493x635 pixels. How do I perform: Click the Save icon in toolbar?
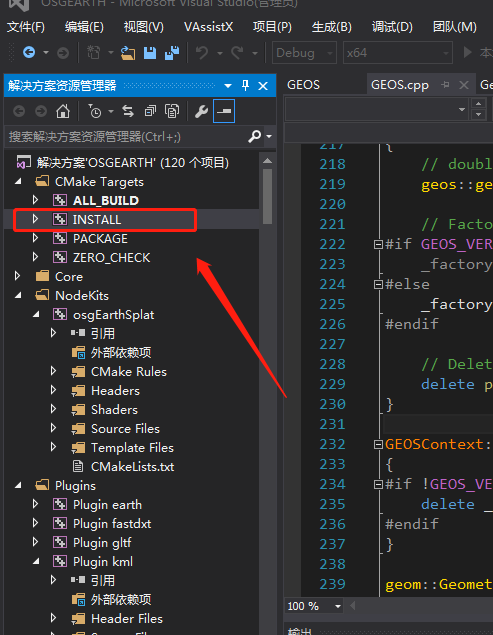[150, 53]
